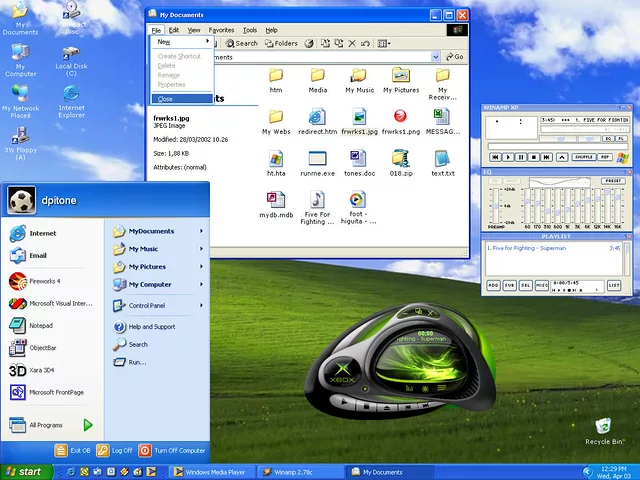The width and height of the screenshot is (640, 480).
Task: Select the runme.exe file
Action: [318, 163]
